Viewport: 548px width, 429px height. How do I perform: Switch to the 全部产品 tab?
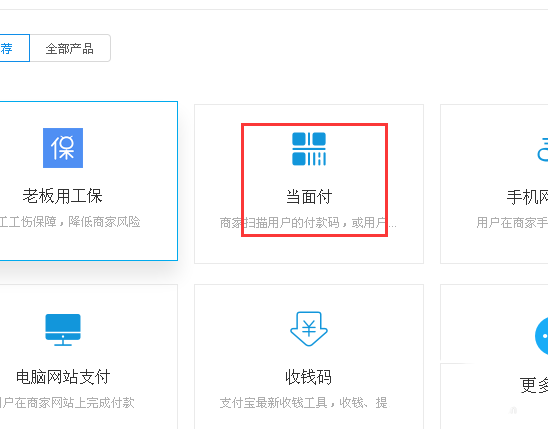(70, 48)
